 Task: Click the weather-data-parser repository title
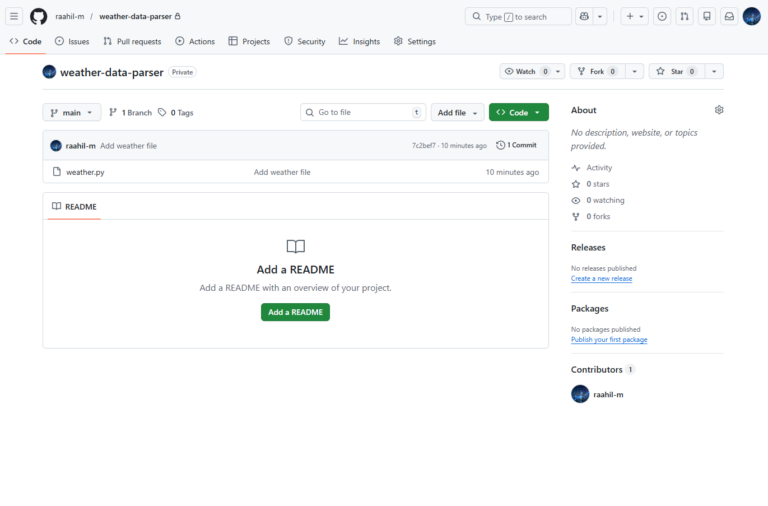coord(112,72)
